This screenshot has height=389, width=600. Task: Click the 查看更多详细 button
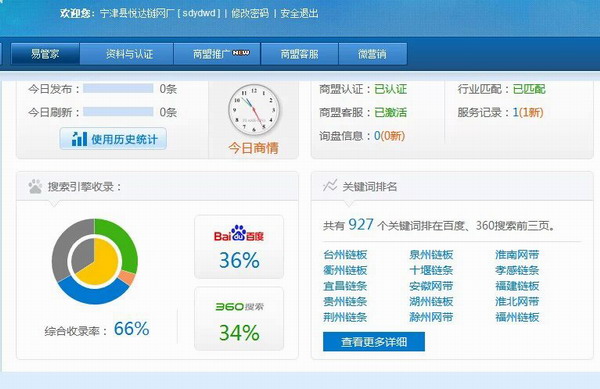(374, 342)
